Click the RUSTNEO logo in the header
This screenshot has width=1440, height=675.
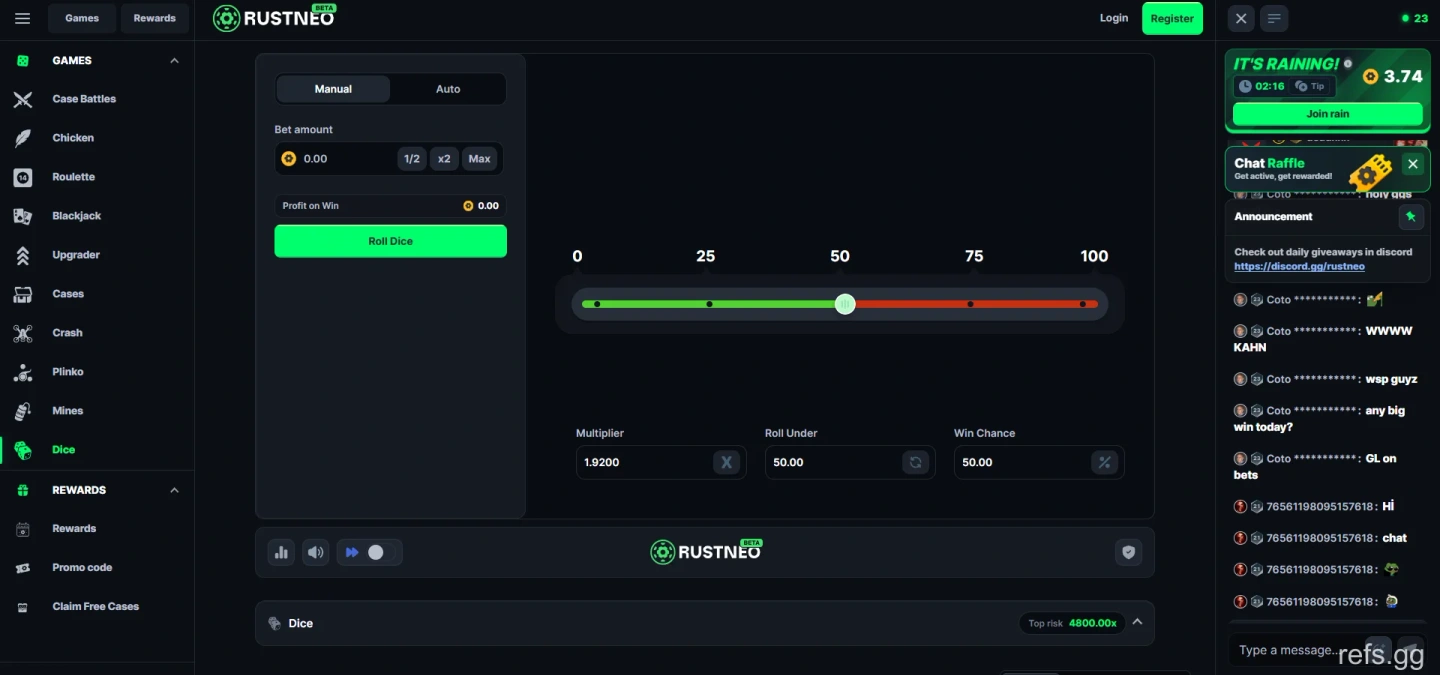pos(275,18)
